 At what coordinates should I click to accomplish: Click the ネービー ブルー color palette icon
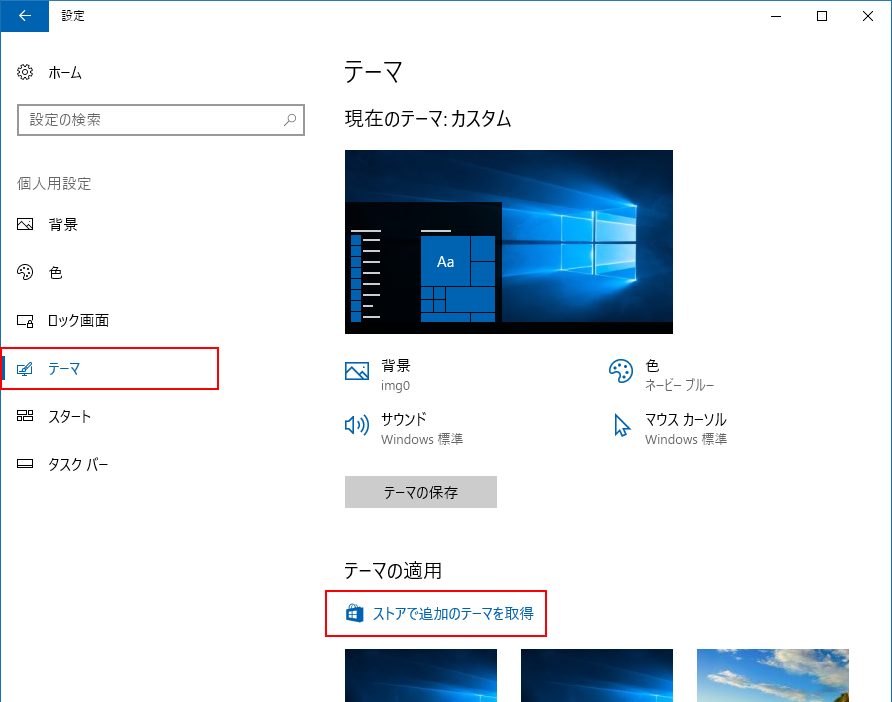pyautogui.click(x=621, y=371)
